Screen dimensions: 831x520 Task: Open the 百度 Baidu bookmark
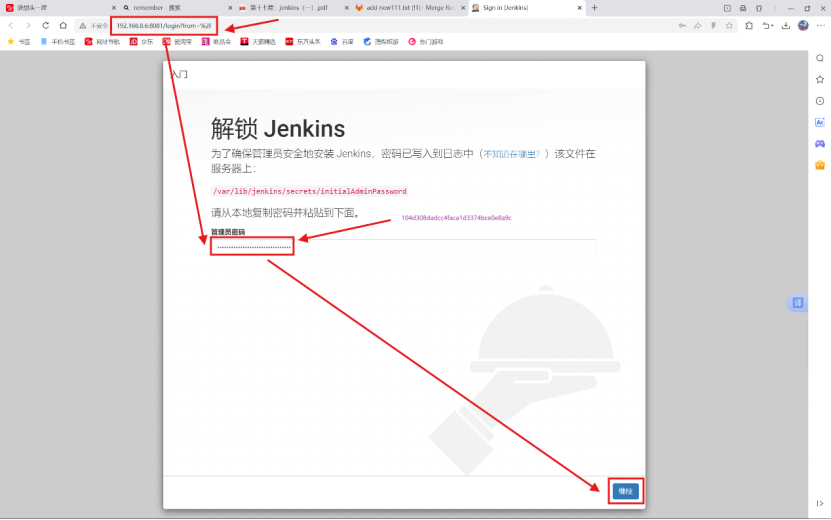click(342, 41)
